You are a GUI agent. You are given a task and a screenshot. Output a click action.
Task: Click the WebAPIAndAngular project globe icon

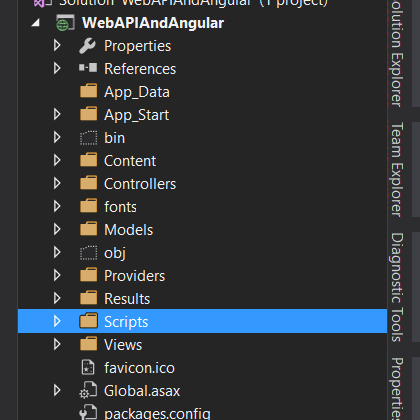[x=65, y=23]
